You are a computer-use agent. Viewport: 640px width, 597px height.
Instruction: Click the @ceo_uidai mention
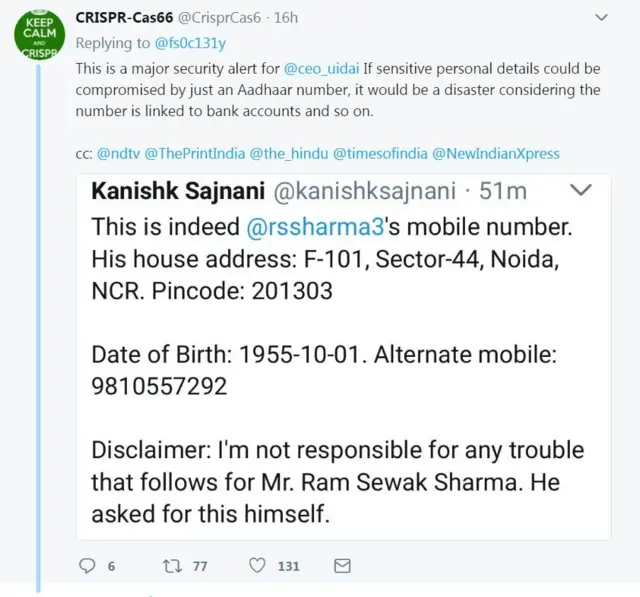click(324, 68)
